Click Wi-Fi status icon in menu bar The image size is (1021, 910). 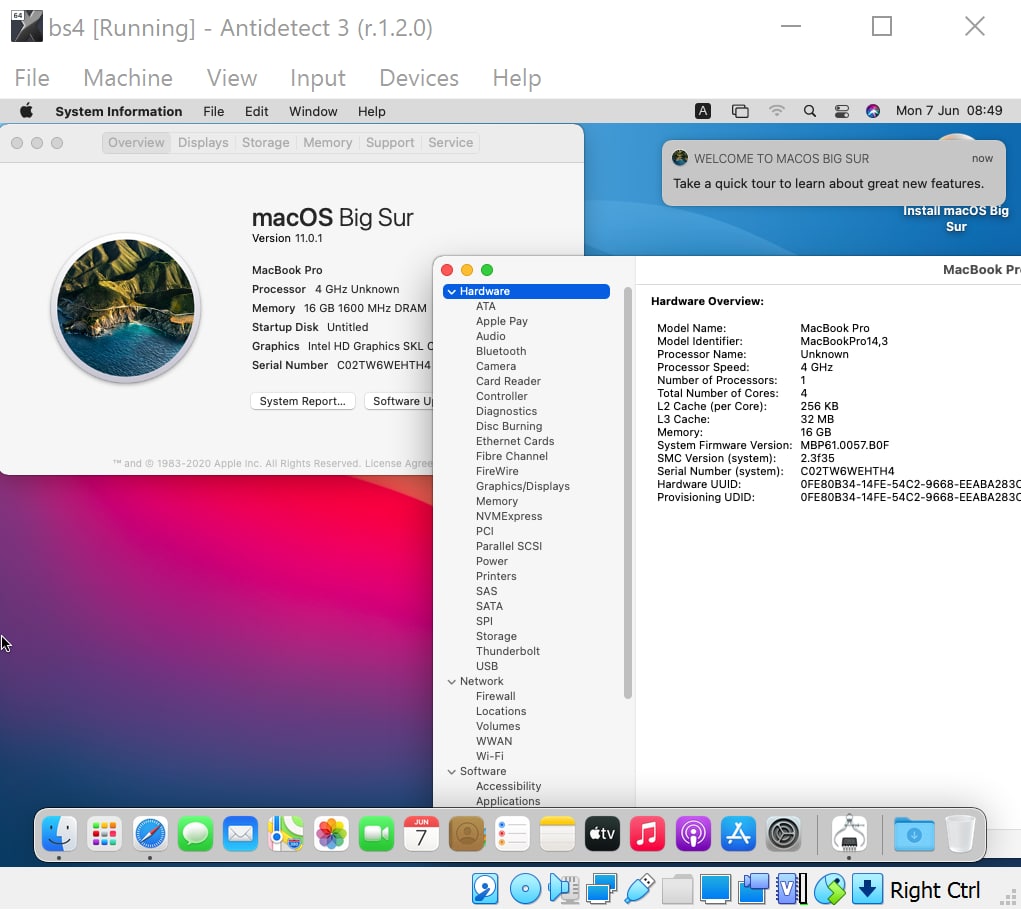[776, 111]
